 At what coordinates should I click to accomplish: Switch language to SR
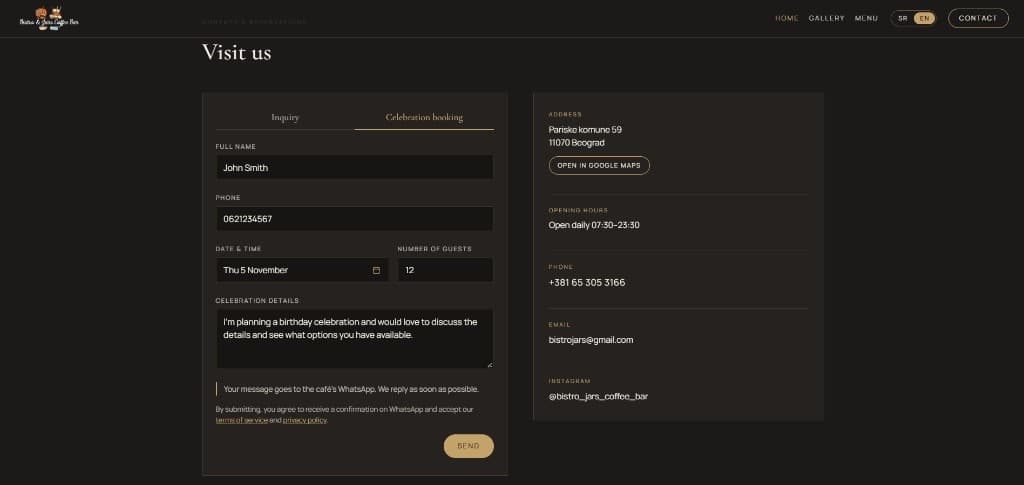click(903, 18)
